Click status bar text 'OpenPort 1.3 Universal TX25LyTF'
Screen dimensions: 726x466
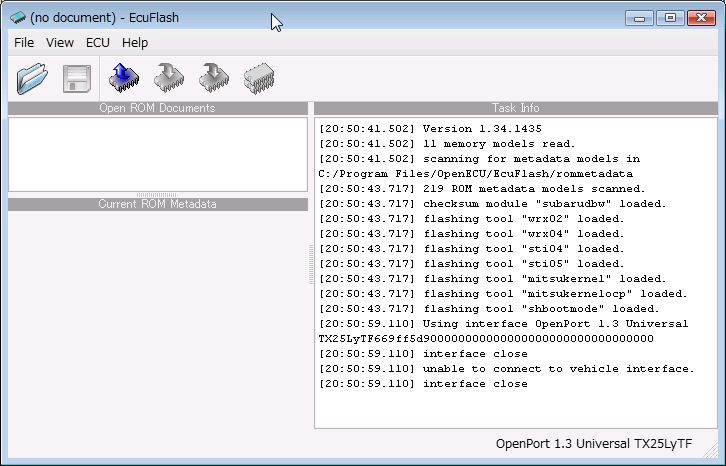click(594, 444)
